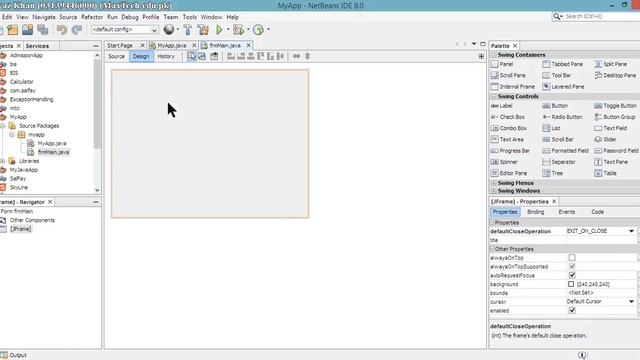Select Button control in Palette
Image resolution: width=640 pixels, height=360 pixels.
coord(555,106)
